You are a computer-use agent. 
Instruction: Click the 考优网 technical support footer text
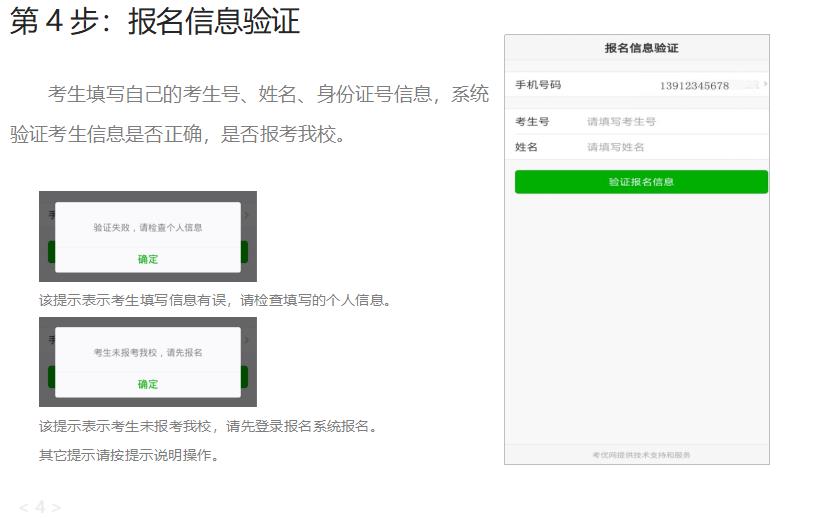pos(641,455)
